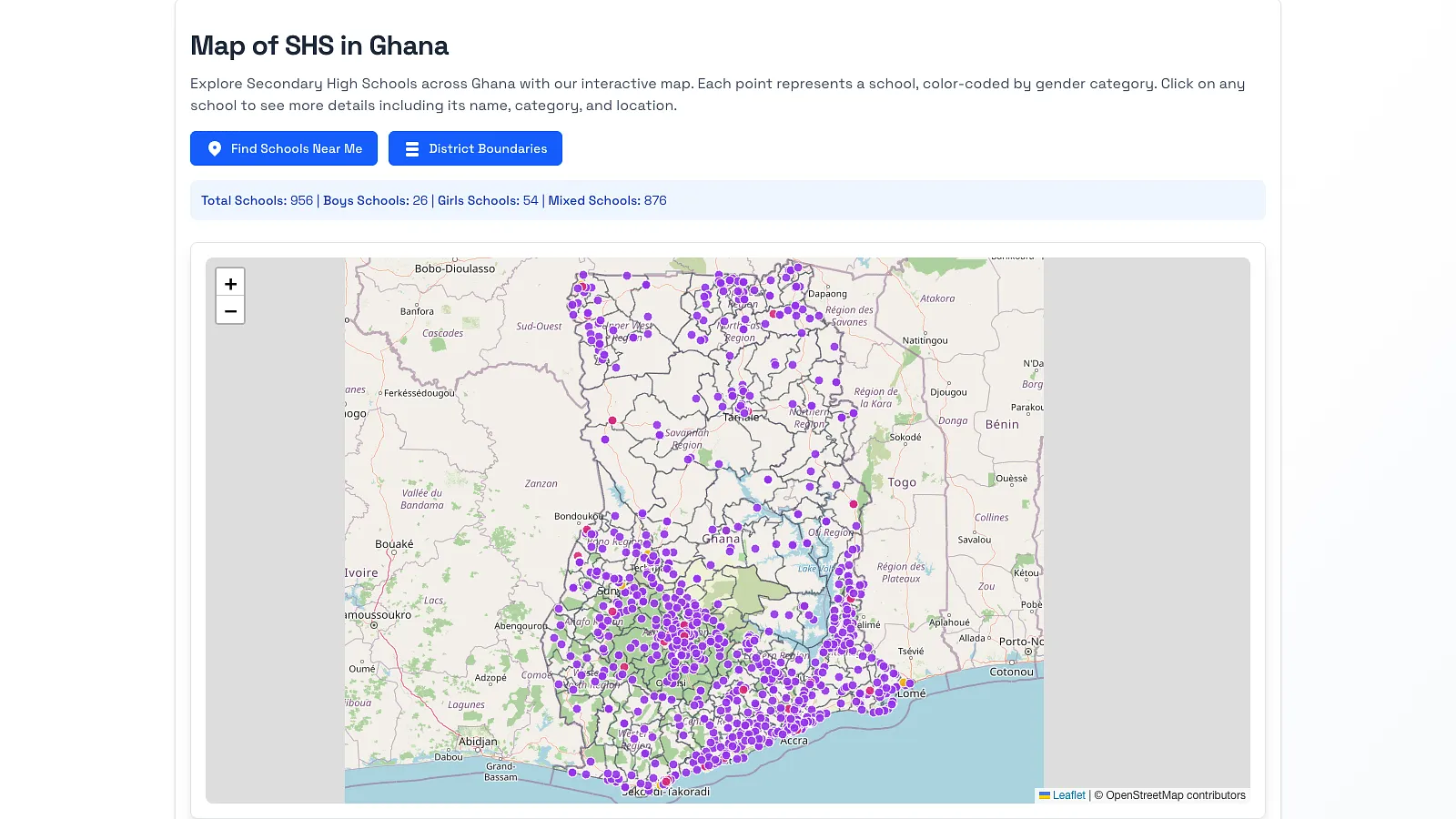Select the Total Schools: 956 text
Viewport: 1456px width, 819px height.
click(x=257, y=200)
